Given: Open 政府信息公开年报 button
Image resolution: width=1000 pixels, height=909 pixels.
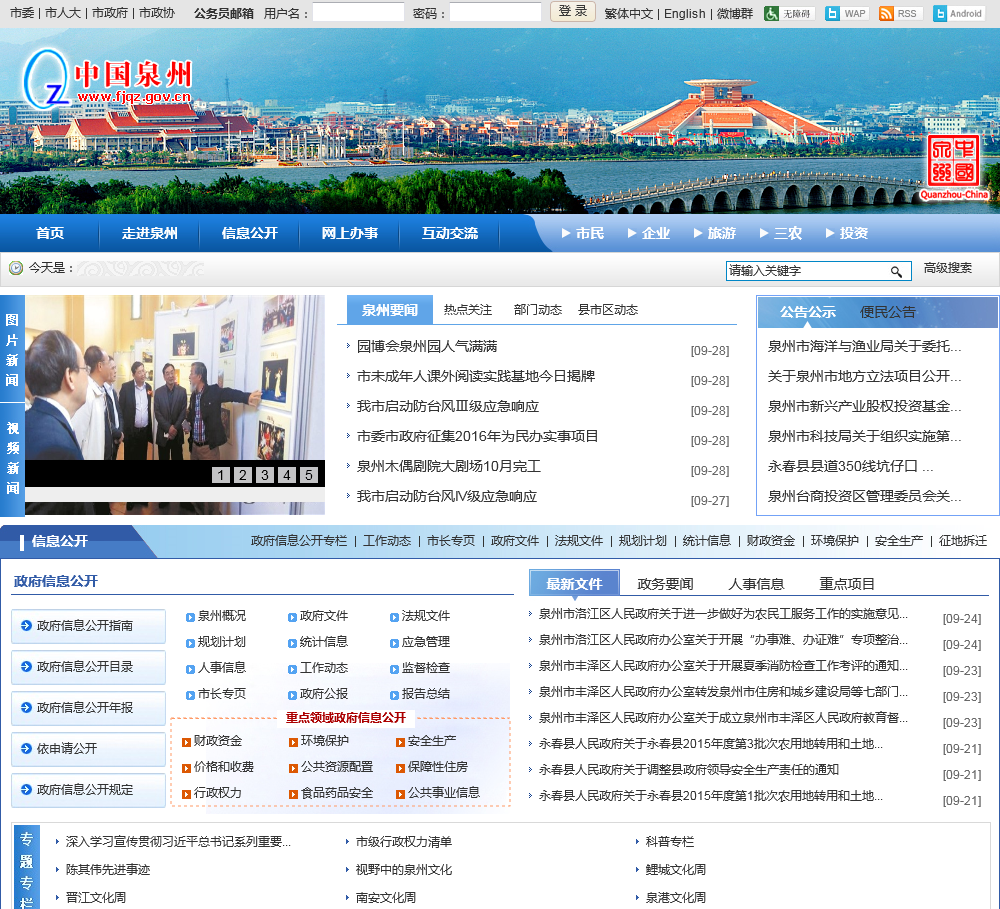Looking at the screenshot, I should (x=89, y=708).
